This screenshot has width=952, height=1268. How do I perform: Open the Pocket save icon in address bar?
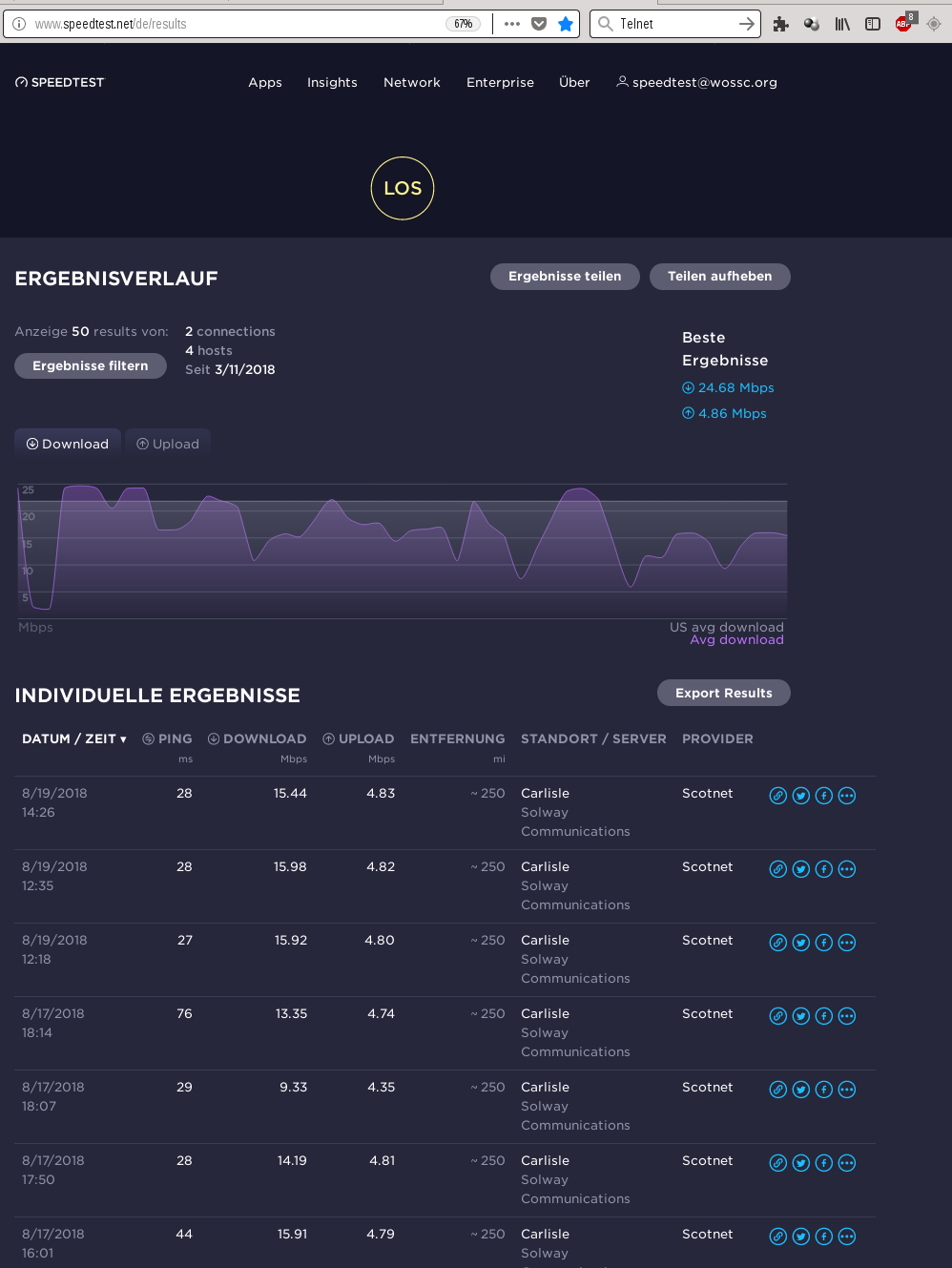point(539,24)
